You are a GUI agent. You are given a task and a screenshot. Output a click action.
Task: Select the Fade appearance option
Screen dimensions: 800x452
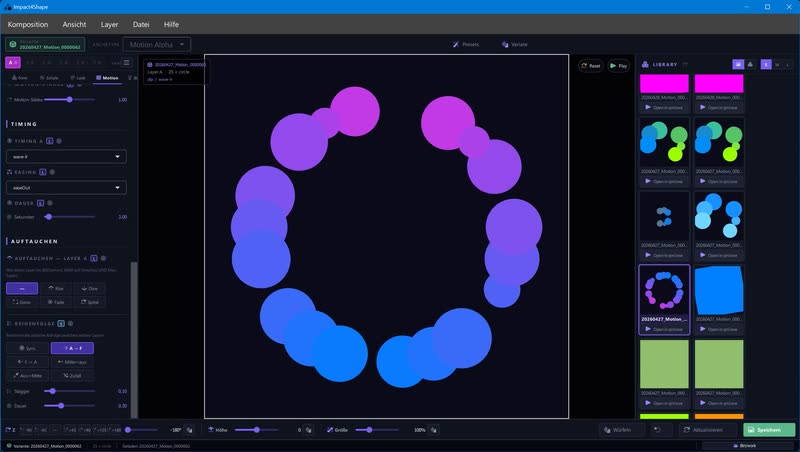point(56,302)
